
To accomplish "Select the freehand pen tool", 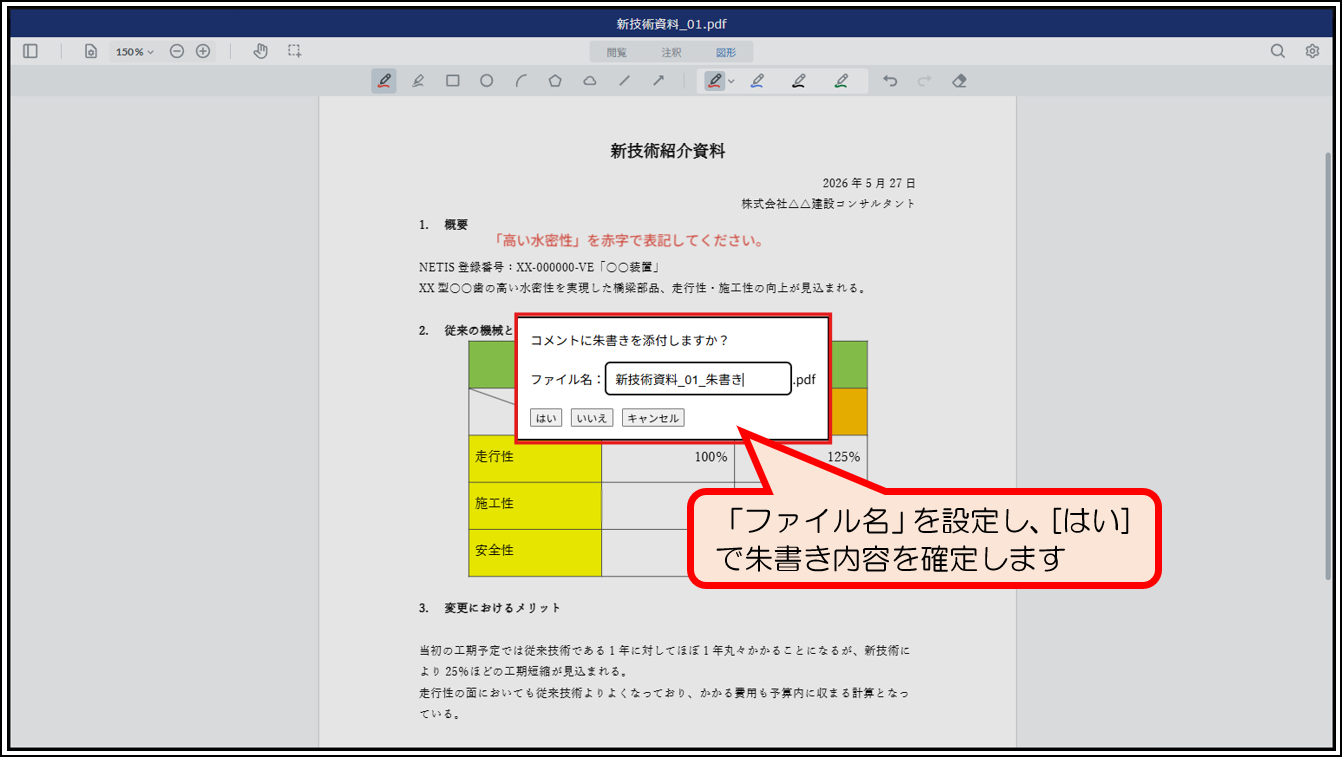I will pyautogui.click(x=384, y=81).
